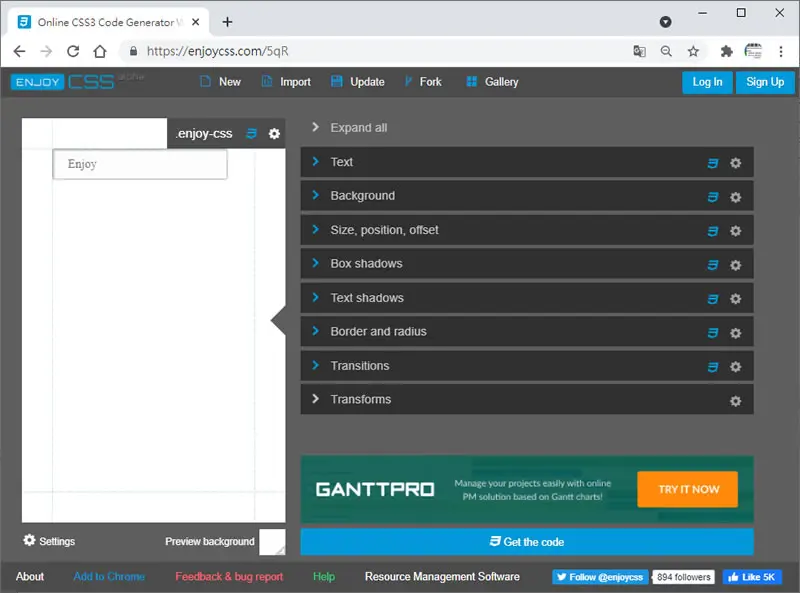800x593 pixels.
Task: Click the CSS3 icon beside .enjoy-css label
Action: point(252,134)
